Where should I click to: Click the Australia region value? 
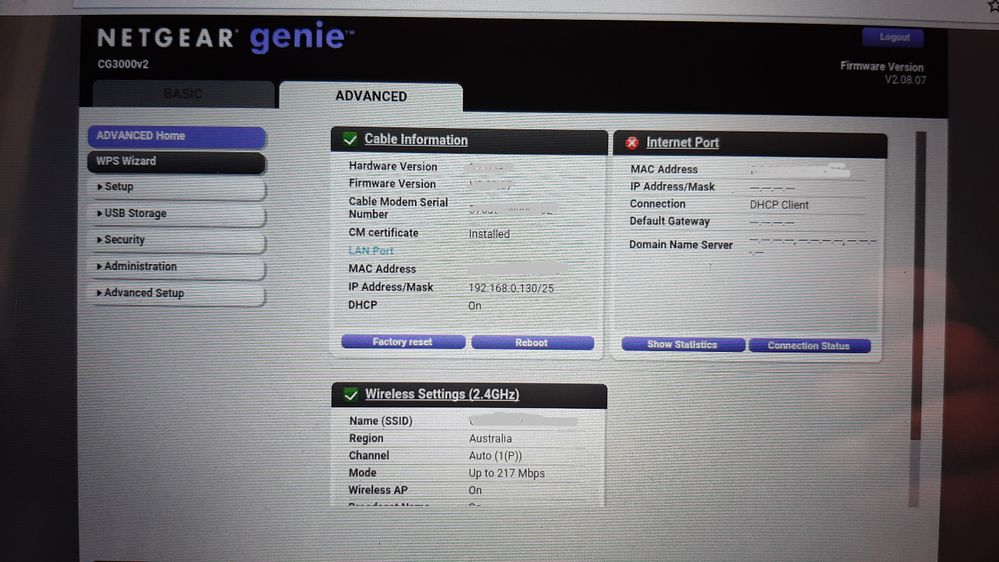click(490, 438)
